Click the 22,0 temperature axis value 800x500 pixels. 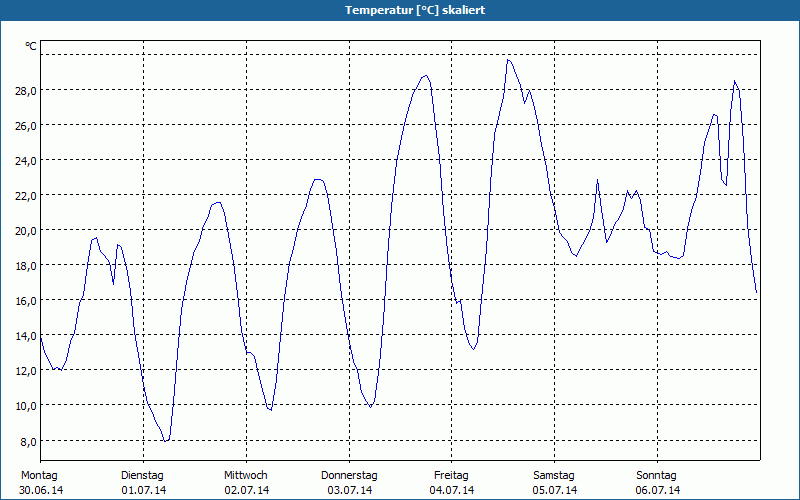click(25, 196)
